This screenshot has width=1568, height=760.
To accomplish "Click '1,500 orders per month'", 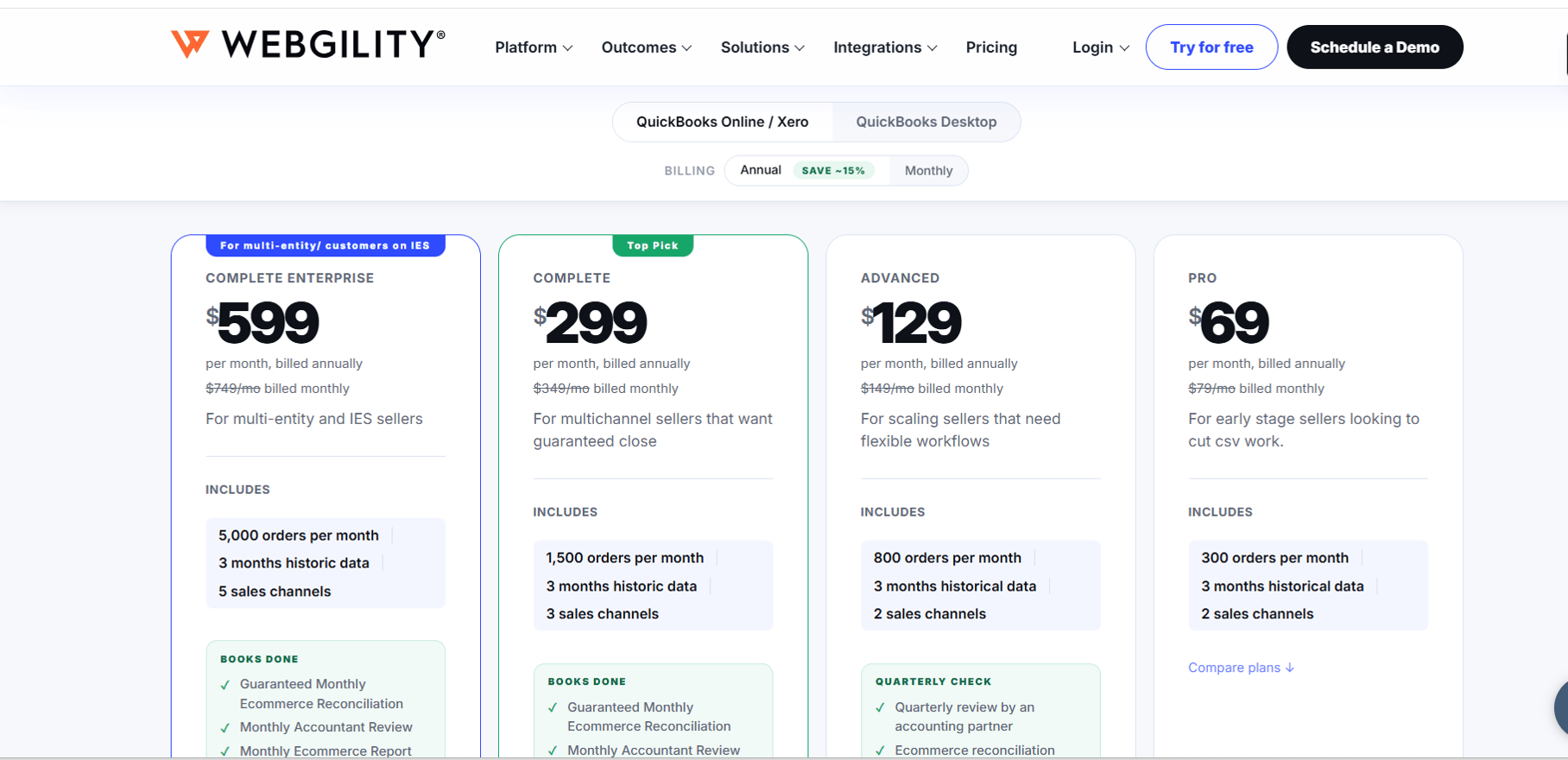I will [x=625, y=558].
